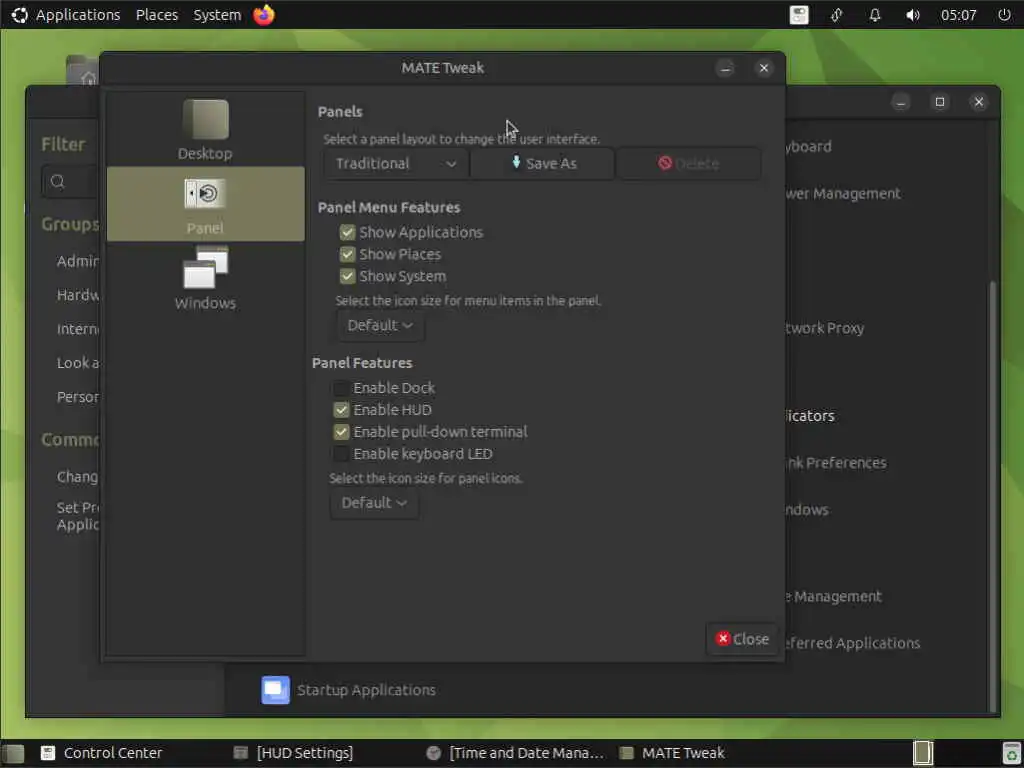Open Preferred Applications in Control Center
This screenshot has height=768, width=1024.
[x=853, y=643]
